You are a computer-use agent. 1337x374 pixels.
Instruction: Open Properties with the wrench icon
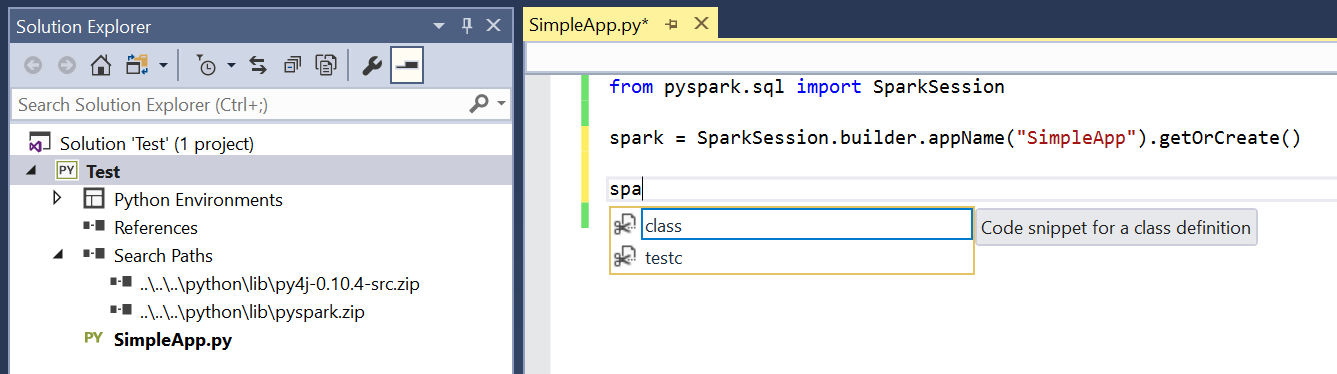click(x=371, y=66)
